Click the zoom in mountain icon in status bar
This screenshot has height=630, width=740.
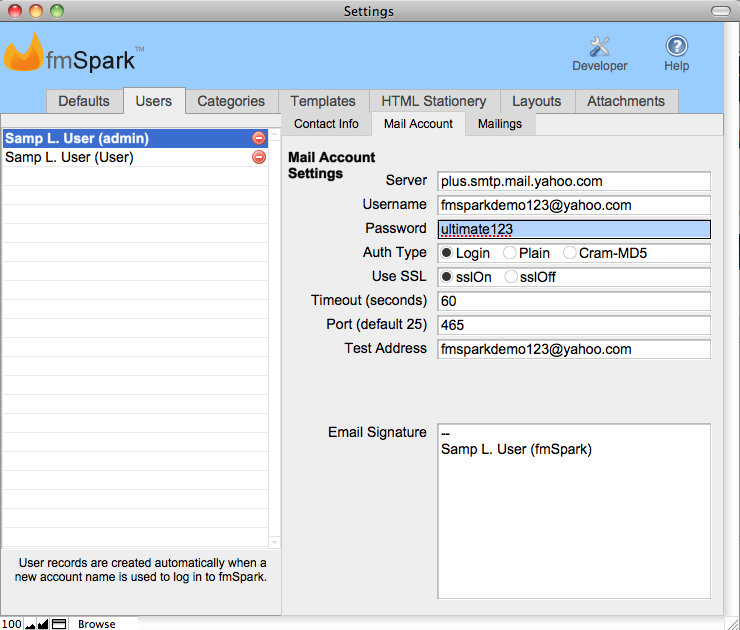43,624
